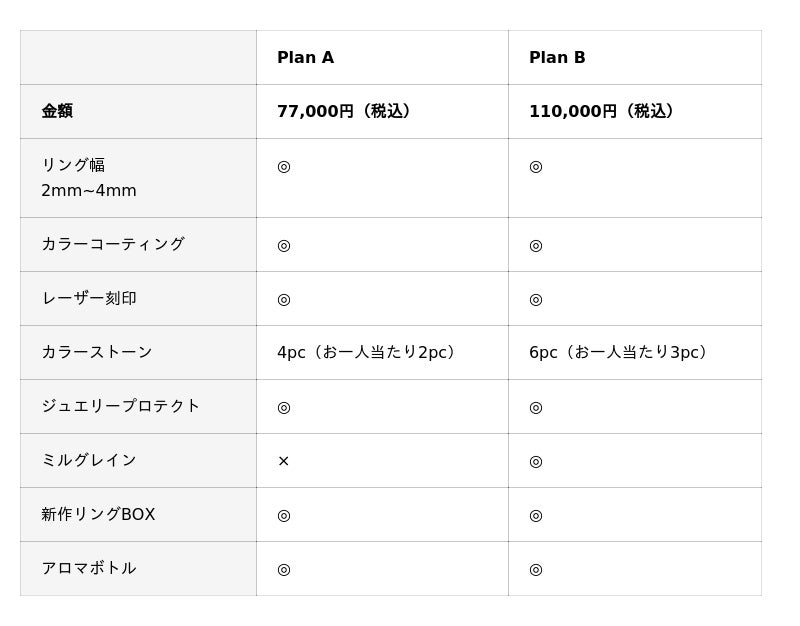Click the 新作リングBOX row label
The height and width of the screenshot is (626, 800).
coord(98,514)
